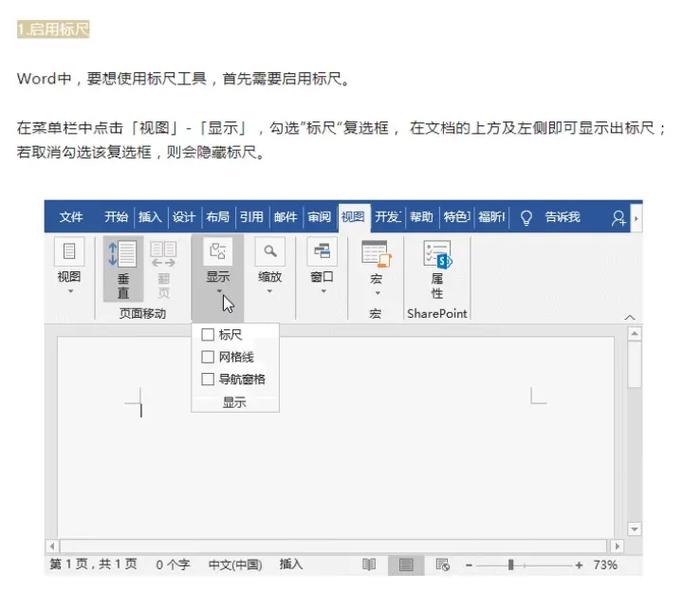Switch to the 审阅 Review tab
683x593 pixels.
(x=319, y=217)
